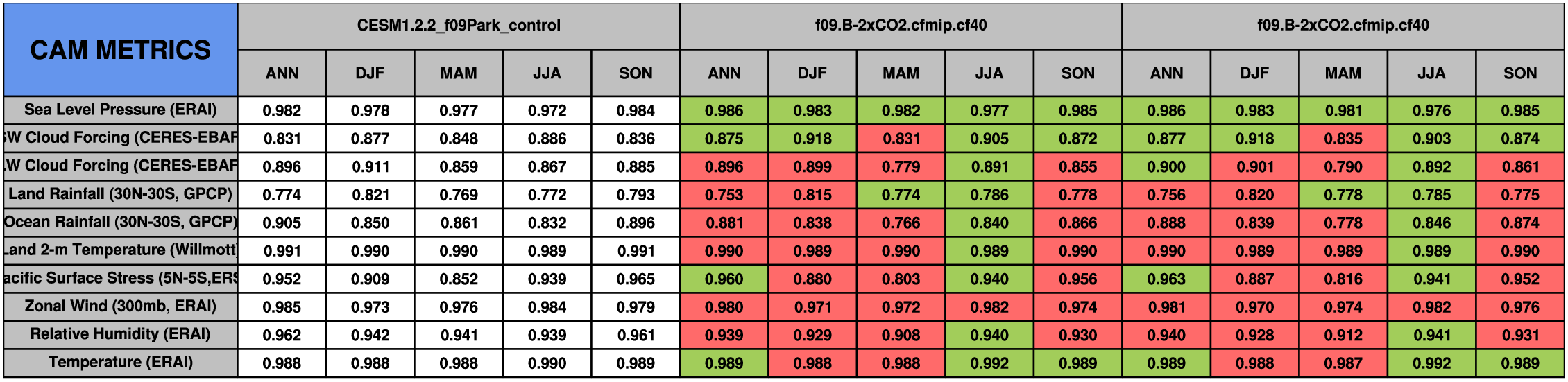The width and height of the screenshot is (1568, 382).
Task: Click the blue CAM METRICS header cell
Action: [x=120, y=50]
